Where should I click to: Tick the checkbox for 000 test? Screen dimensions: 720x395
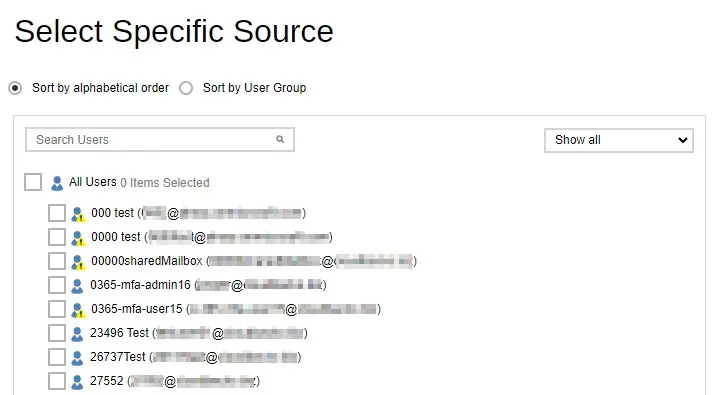pyautogui.click(x=57, y=213)
